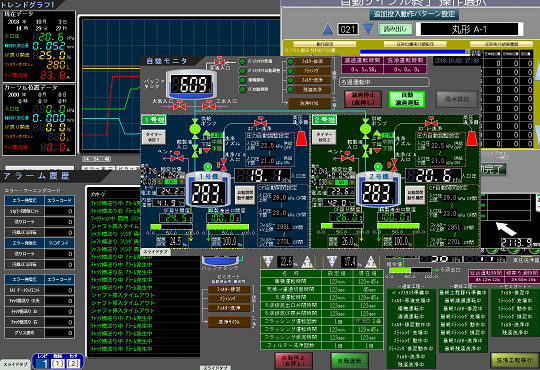This screenshot has width=540, height=370.
Task: Select the [2] box in the bottom-left blue panel
Action: tap(73, 363)
